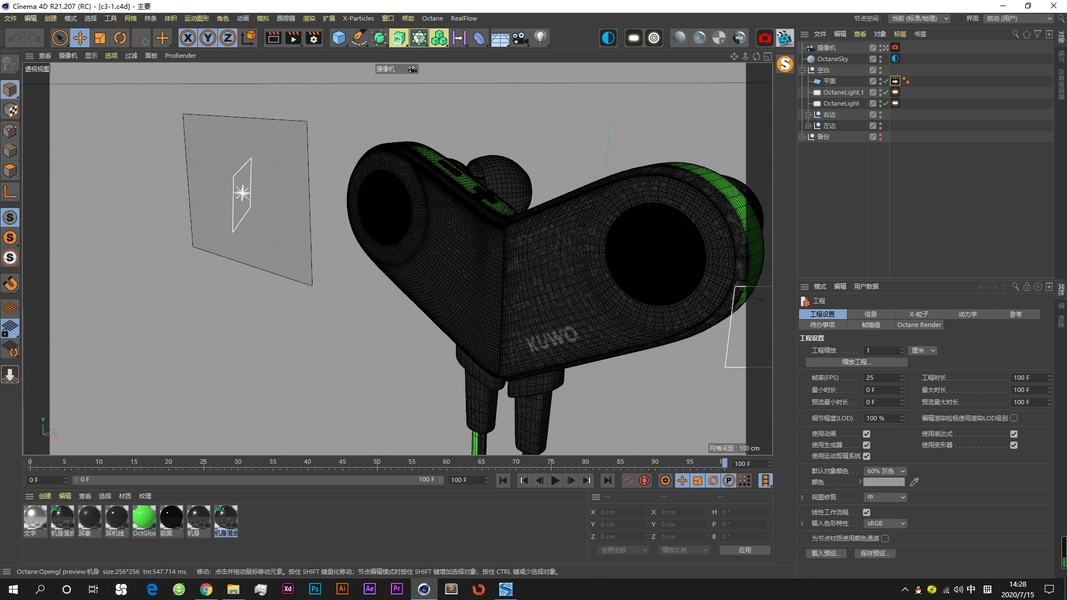Toggle 线性工作流程 checkbox

coord(866,512)
